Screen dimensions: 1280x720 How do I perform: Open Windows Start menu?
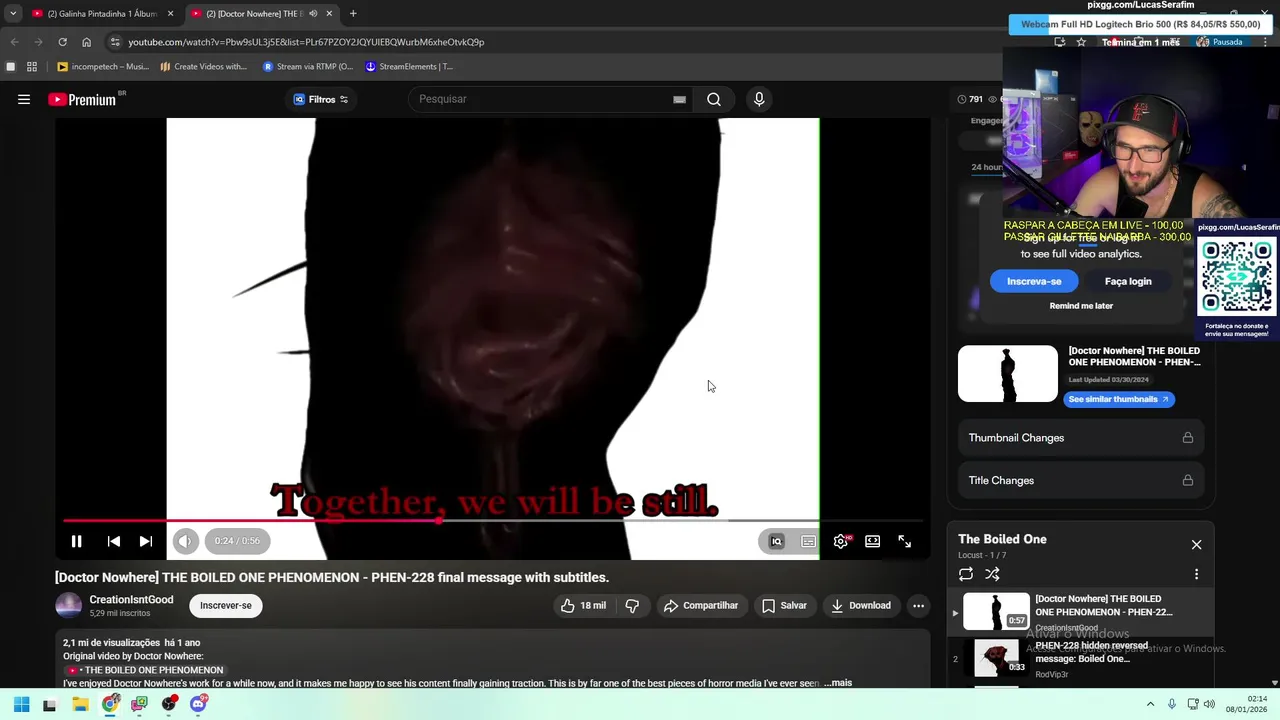coord(21,704)
